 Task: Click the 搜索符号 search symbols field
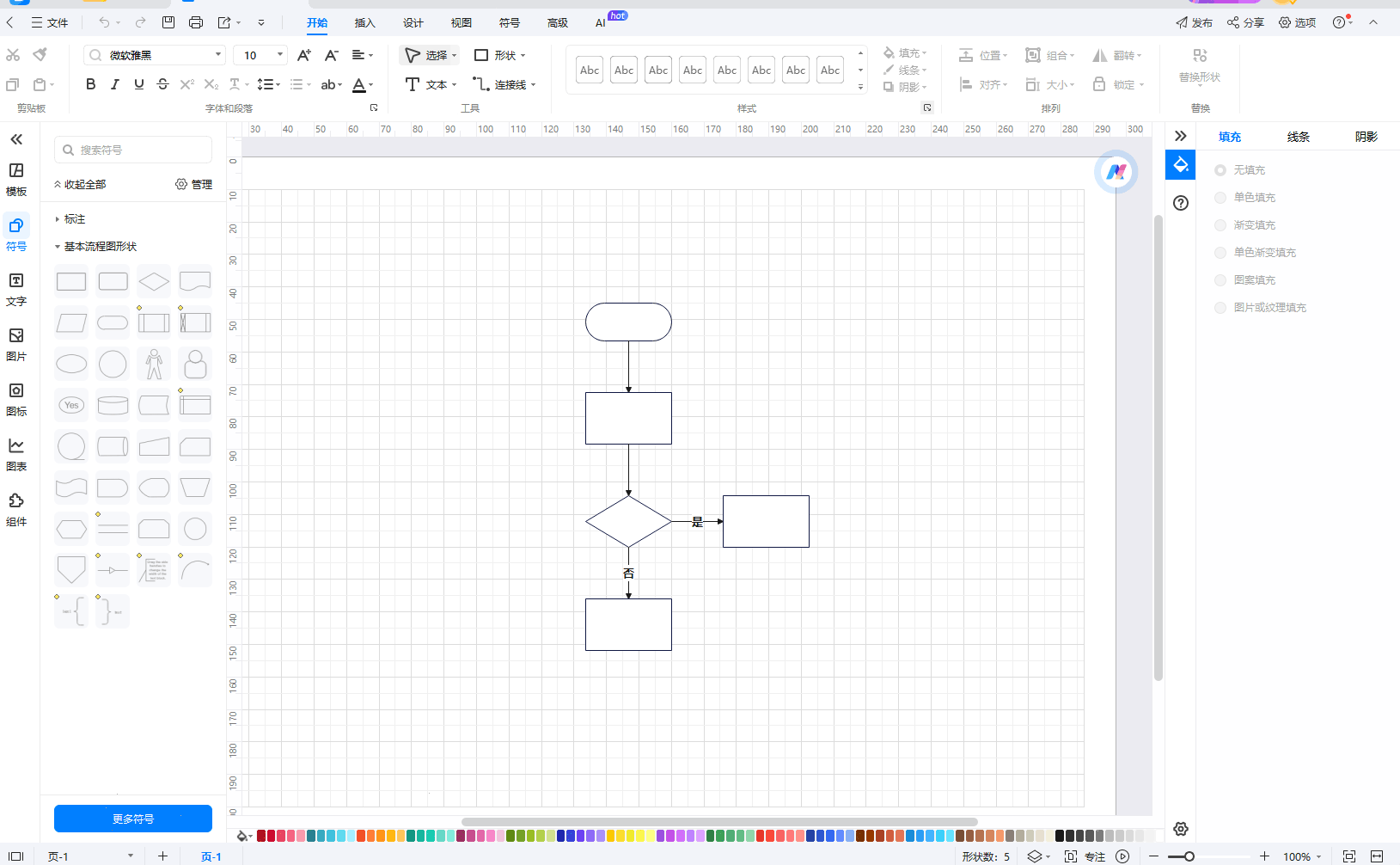tap(133, 150)
